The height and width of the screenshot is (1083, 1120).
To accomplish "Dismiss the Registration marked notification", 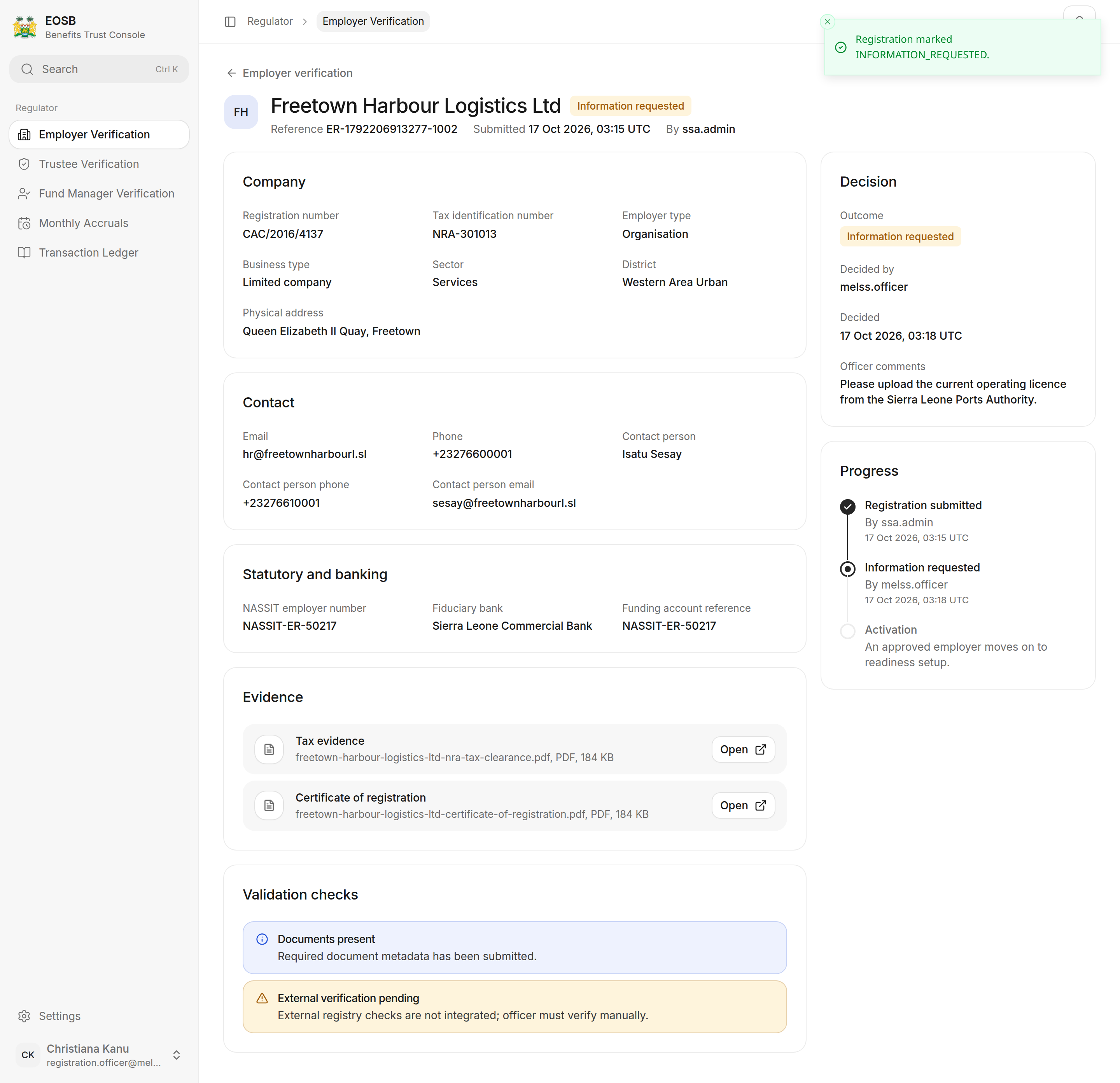I will pyautogui.click(x=828, y=22).
